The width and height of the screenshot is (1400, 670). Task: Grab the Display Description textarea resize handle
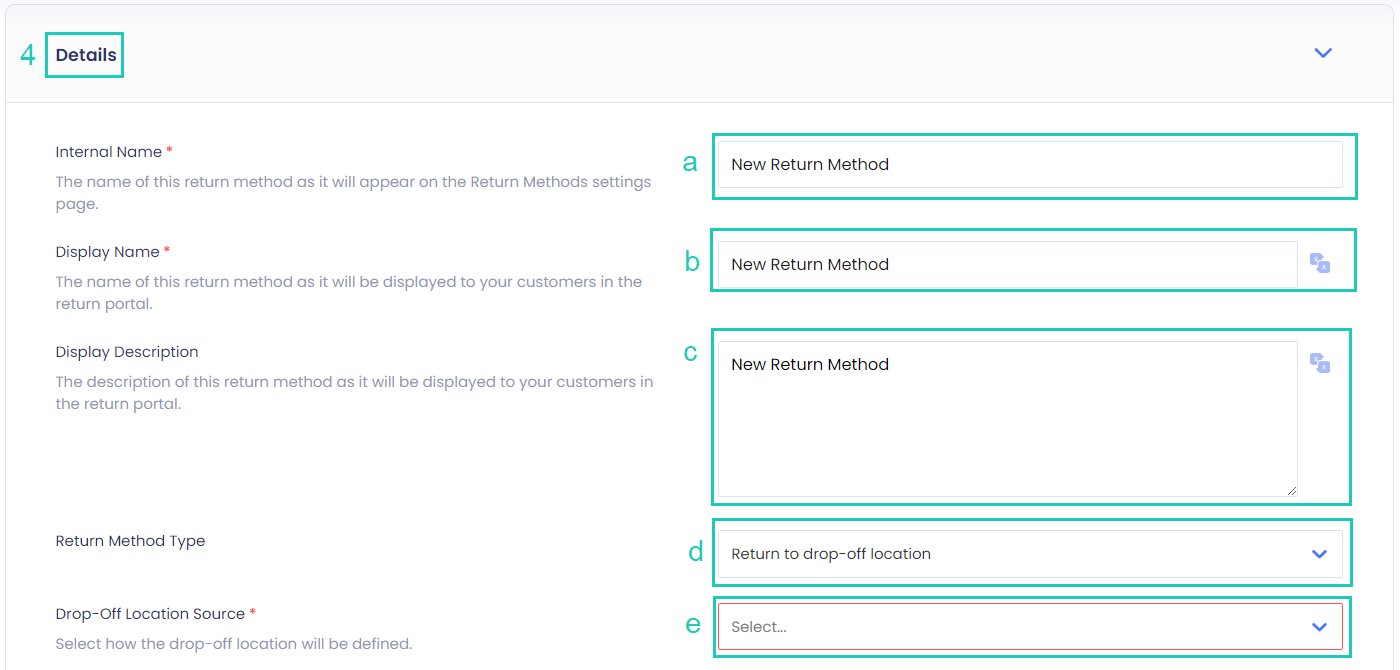(x=1292, y=491)
